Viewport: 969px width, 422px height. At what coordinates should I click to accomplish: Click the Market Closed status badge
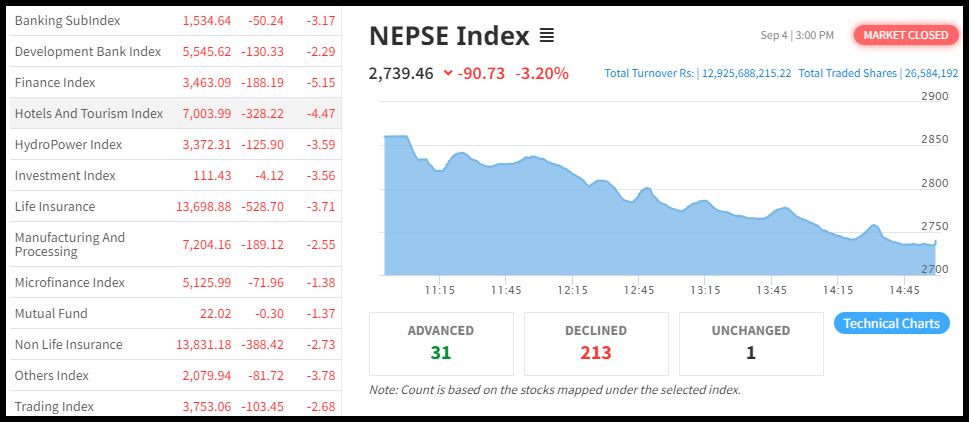(x=905, y=35)
